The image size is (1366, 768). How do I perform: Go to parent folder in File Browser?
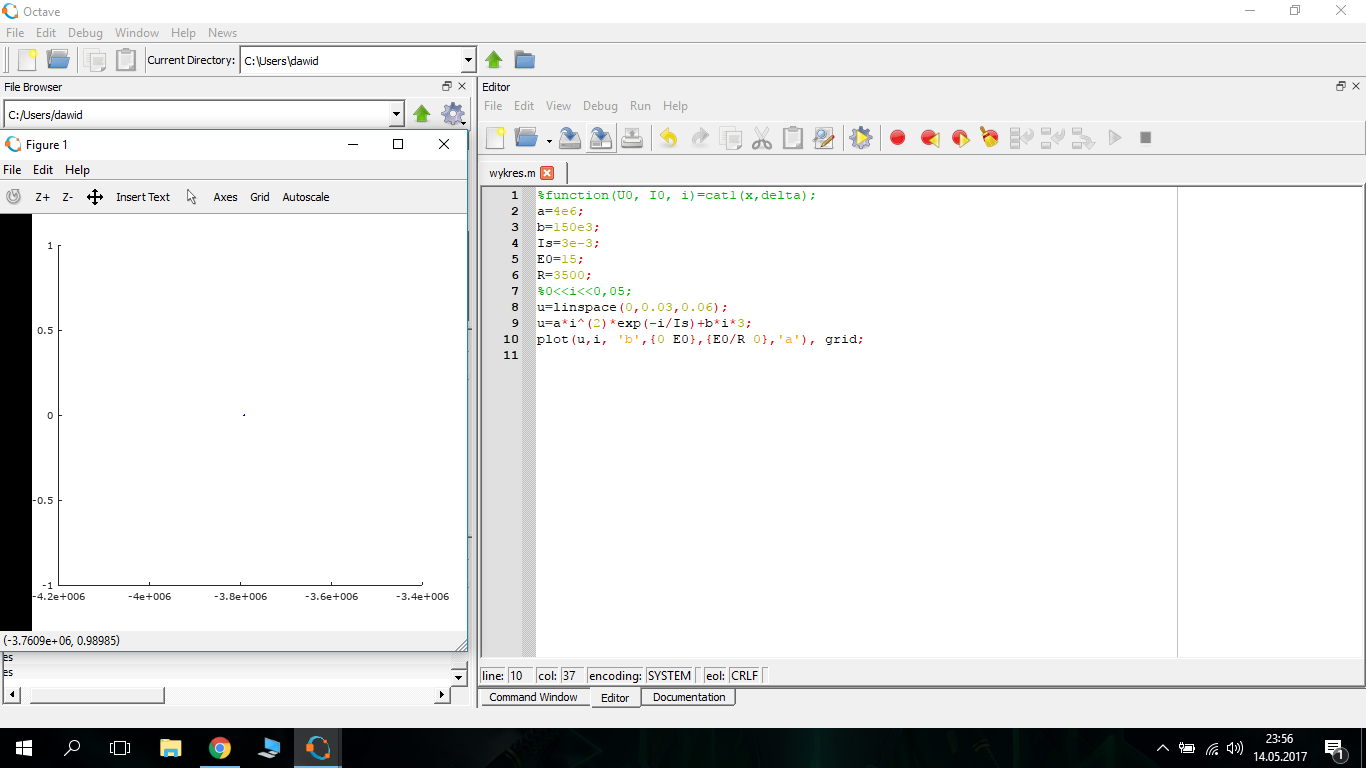pyautogui.click(x=422, y=114)
